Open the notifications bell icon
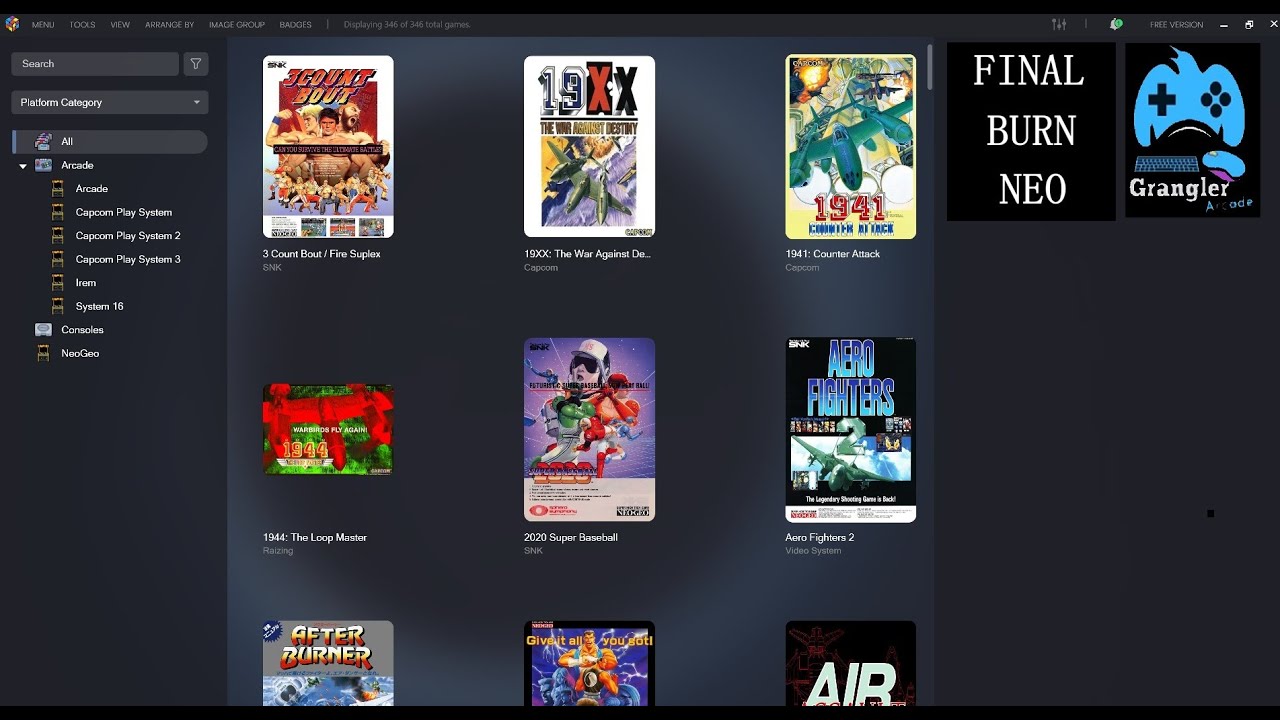This screenshot has height=720, width=1280. point(1116,24)
